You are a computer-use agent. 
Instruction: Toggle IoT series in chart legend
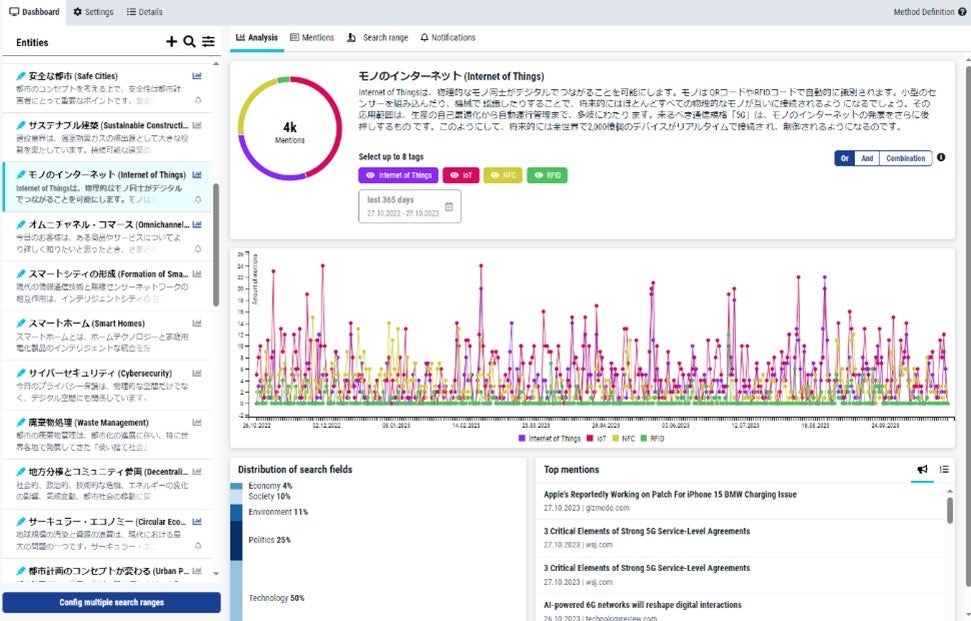click(596, 438)
